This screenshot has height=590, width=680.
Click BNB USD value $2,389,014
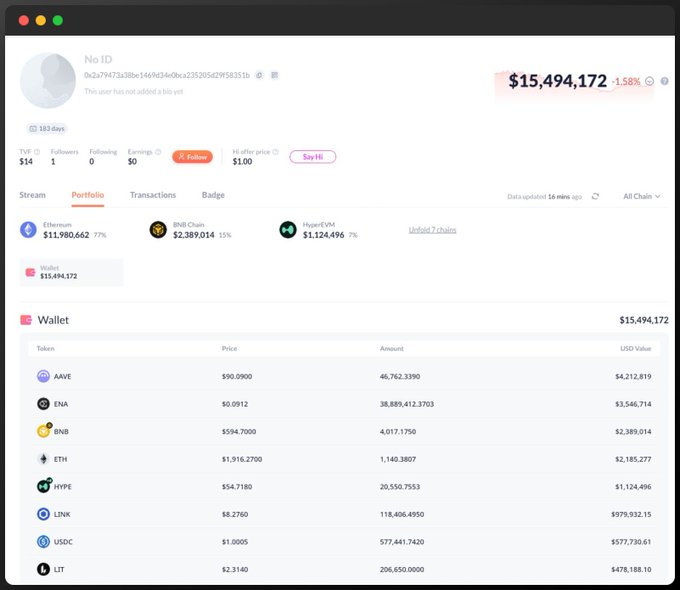(633, 432)
